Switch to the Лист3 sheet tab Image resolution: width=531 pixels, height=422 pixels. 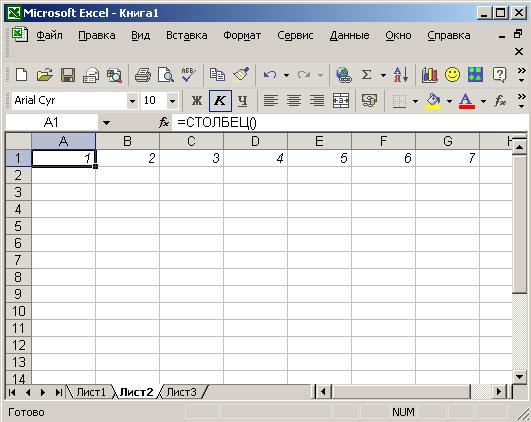click(182, 392)
